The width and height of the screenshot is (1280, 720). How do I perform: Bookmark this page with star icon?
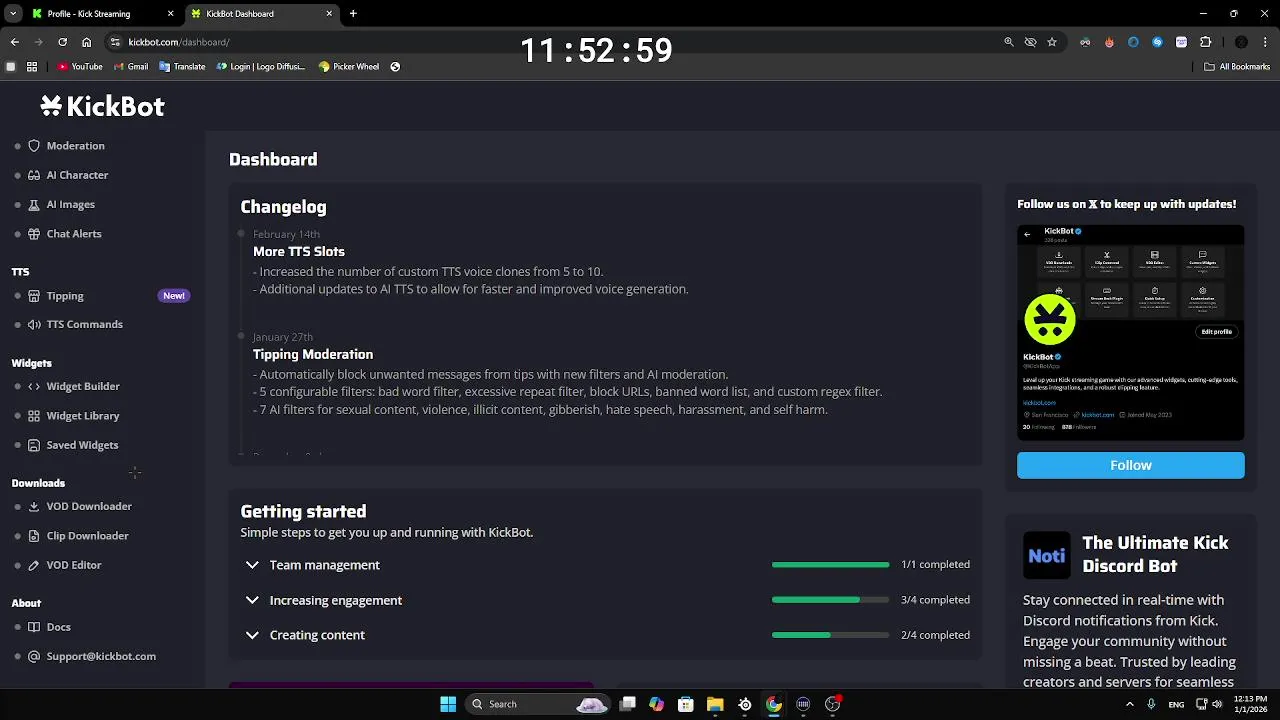click(x=1052, y=42)
